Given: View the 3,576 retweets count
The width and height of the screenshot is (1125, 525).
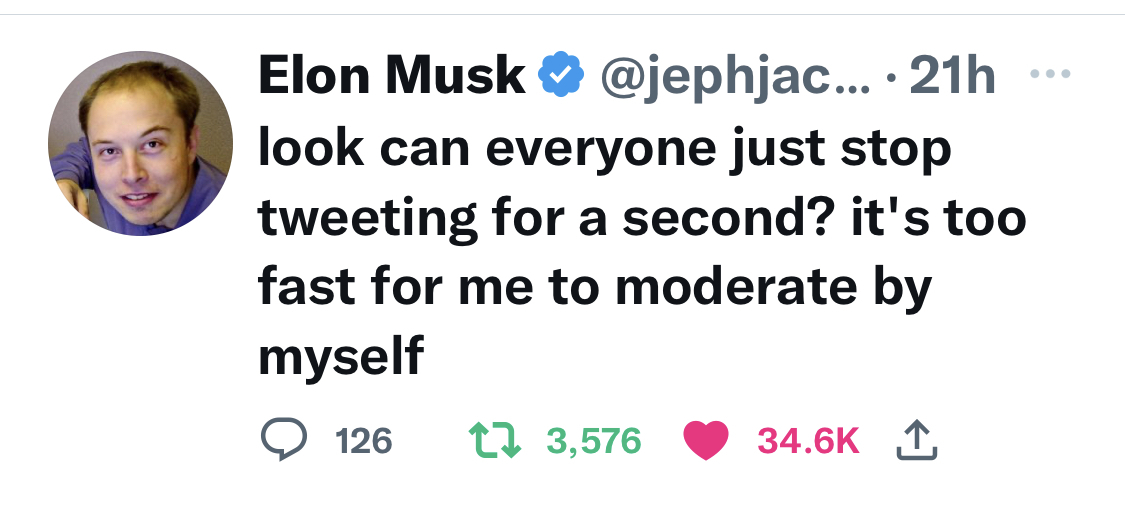Looking at the screenshot, I should (594, 441).
